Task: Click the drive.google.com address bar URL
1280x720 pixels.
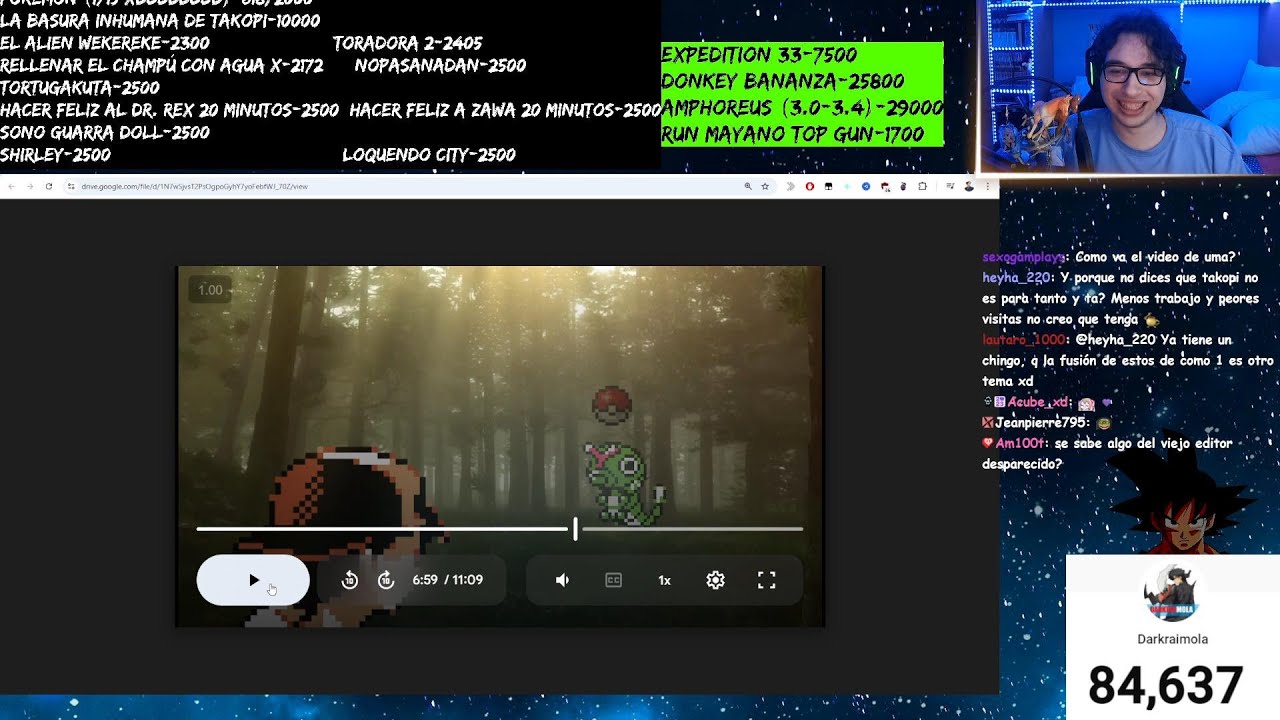Action: pos(195,186)
